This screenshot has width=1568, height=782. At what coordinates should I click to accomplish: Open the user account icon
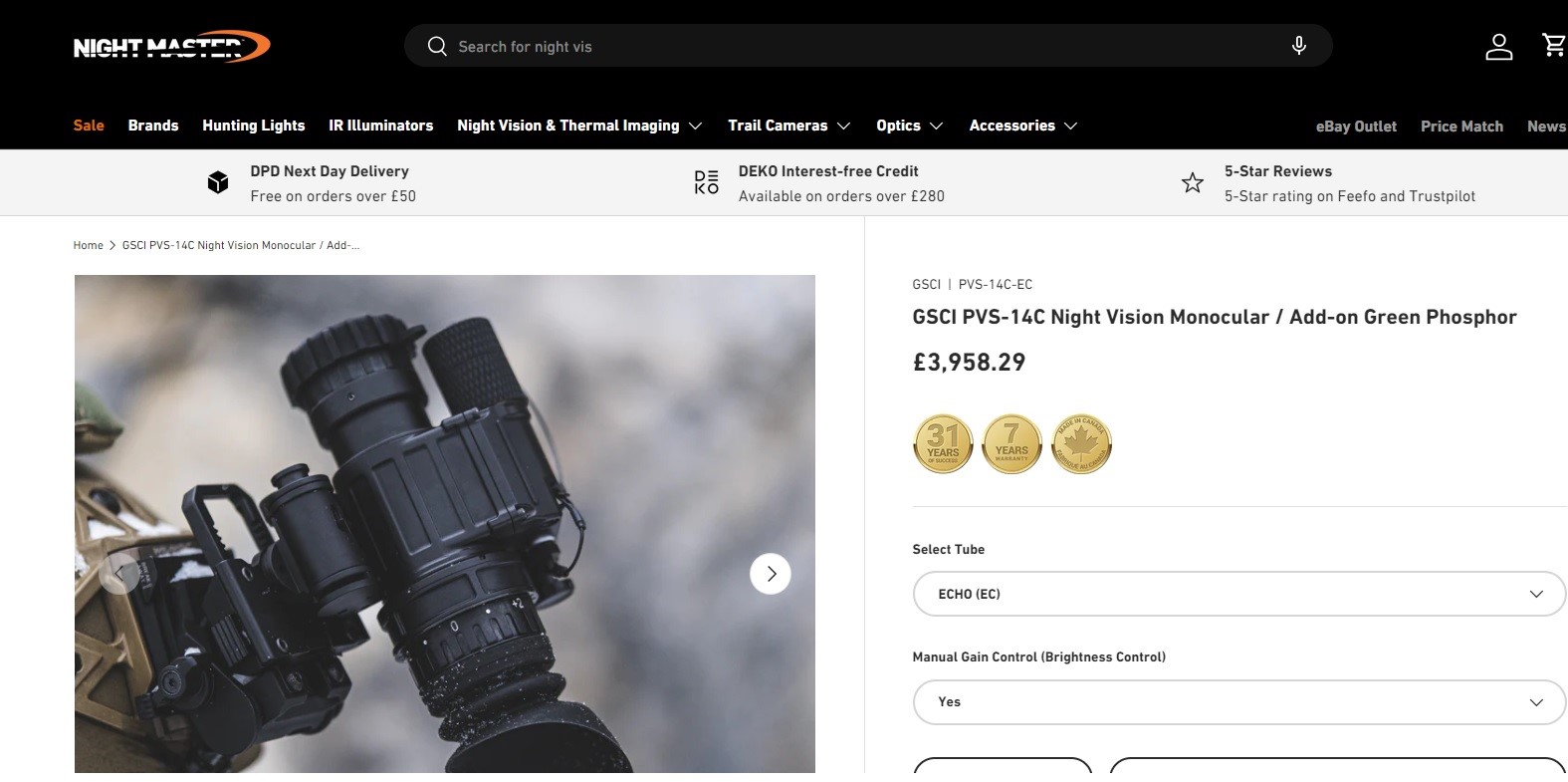pyautogui.click(x=1498, y=46)
